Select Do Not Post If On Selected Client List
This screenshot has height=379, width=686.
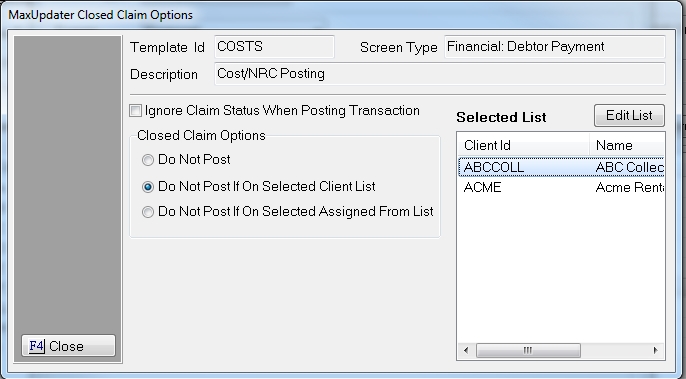point(148,187)
